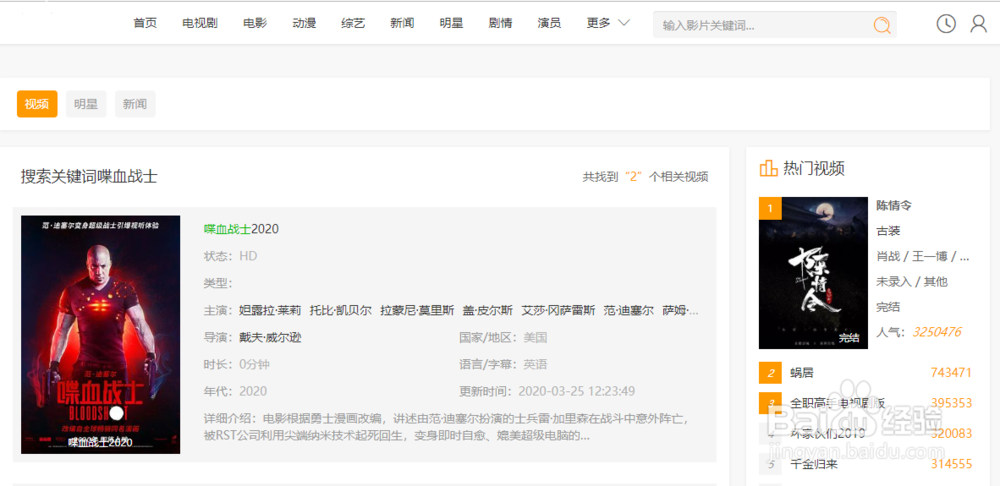Open the 电影 navigation item

(x=255, y=23)
